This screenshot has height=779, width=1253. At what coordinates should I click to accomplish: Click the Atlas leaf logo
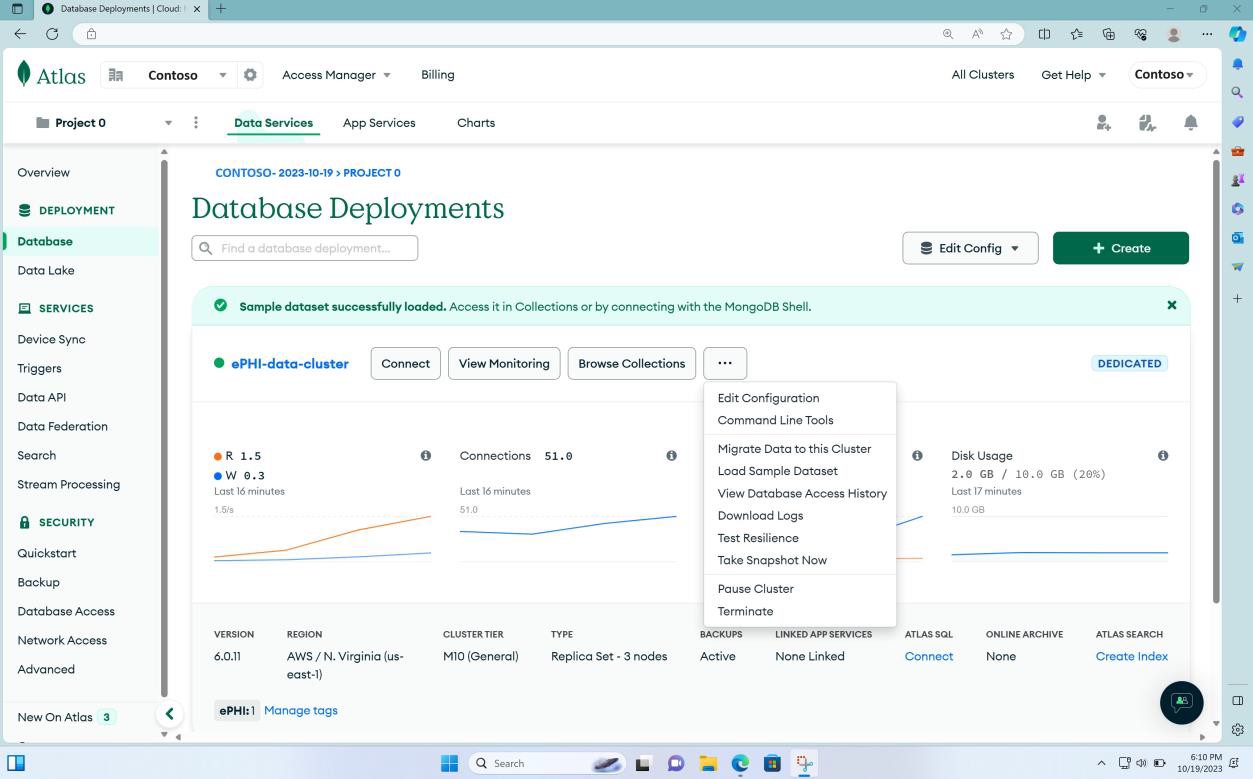pyautogui.click(x=22, y=73)
